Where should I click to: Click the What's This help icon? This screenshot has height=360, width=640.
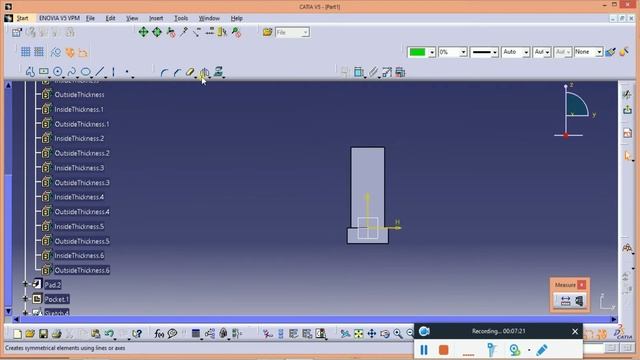pyautogui.click(x=136, y=334)
